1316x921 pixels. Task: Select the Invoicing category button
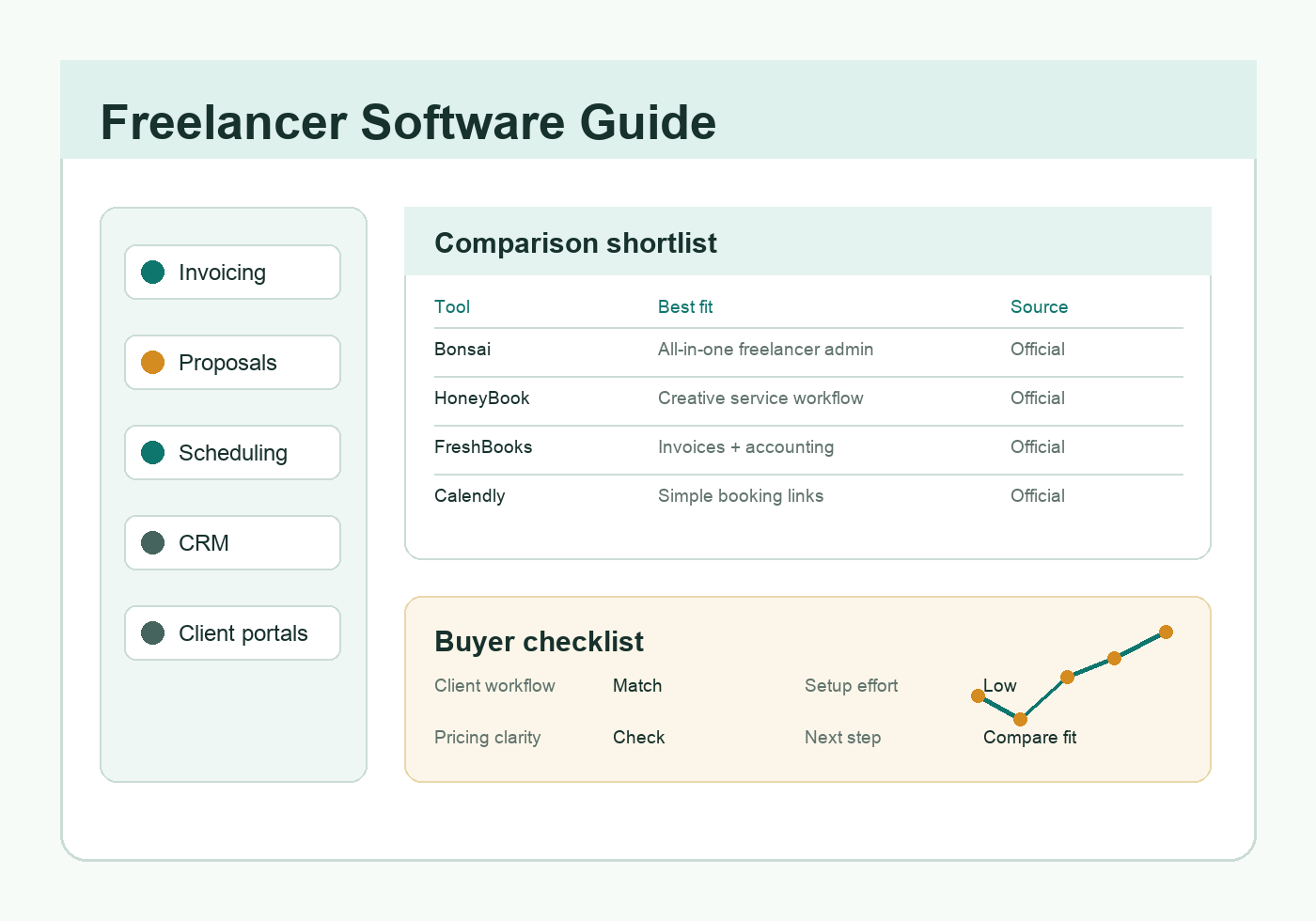point(232,273)
